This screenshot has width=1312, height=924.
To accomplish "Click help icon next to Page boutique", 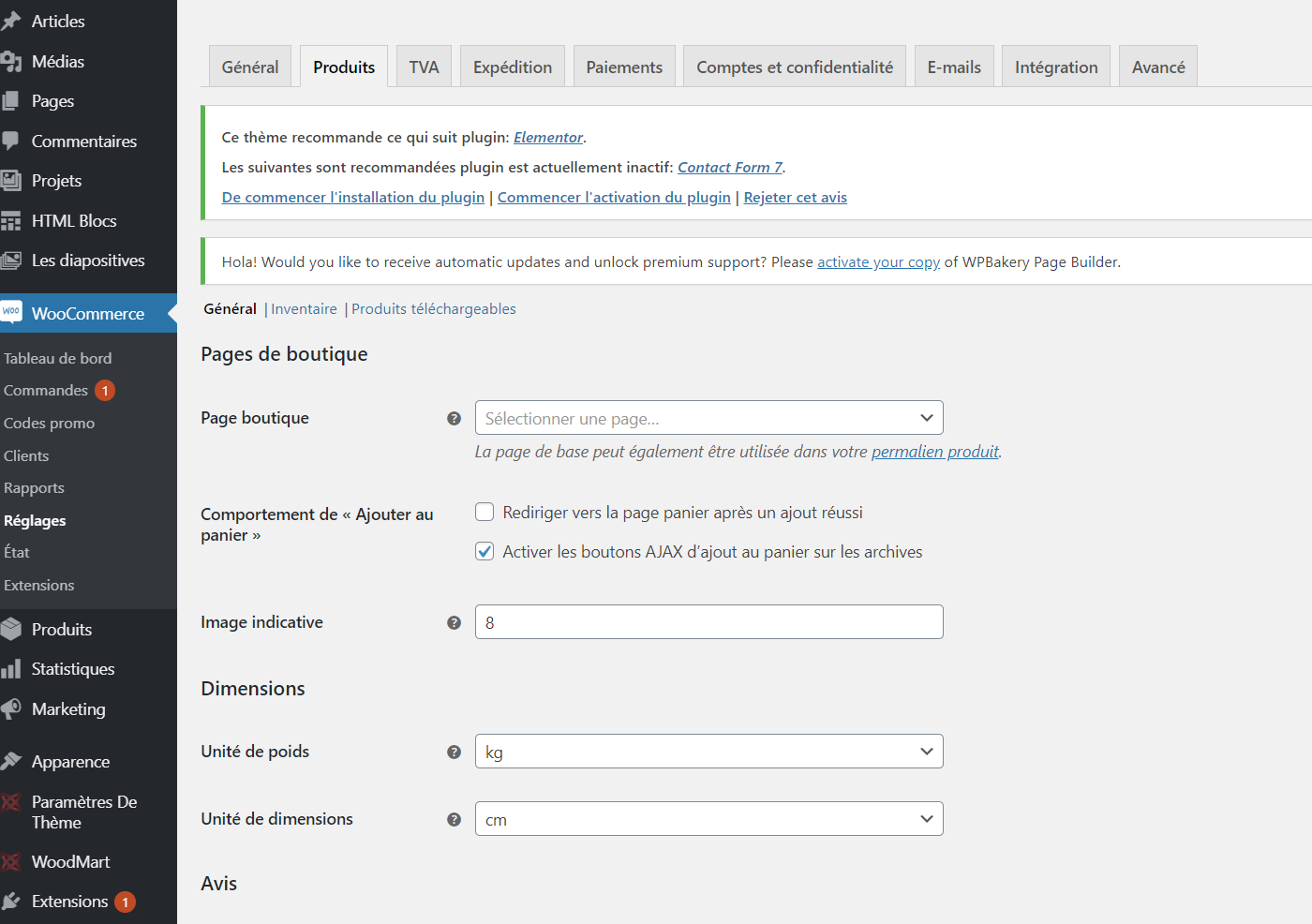I will click(455, 419).
